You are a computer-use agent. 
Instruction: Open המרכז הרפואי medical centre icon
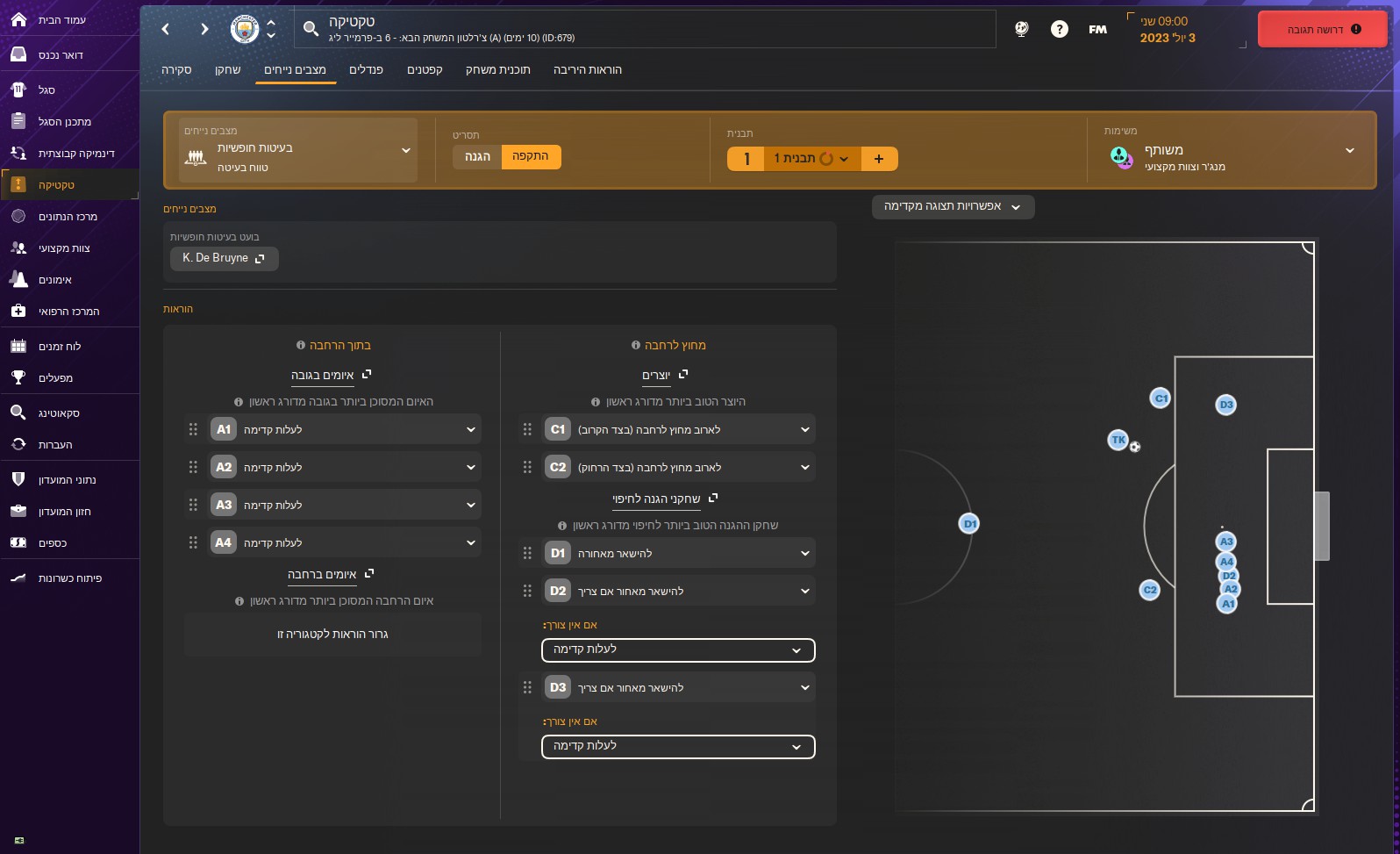[x=18, y=311]
